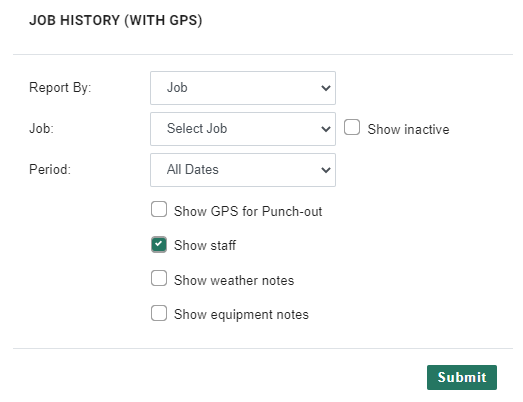523x402 pixels.
Task: Open the Select Job dropdown
Action: click(x=243, y=129)
